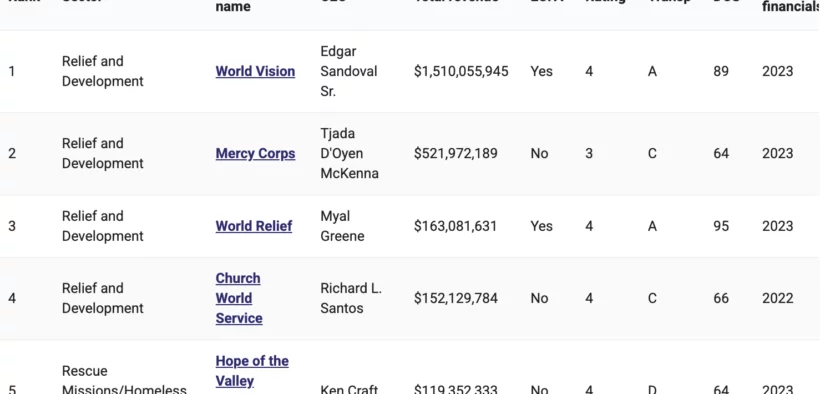Viewport: 820px width, 394px height.
Task: Click CEO name Myal Greene
Action: click(x=342, y=226)
